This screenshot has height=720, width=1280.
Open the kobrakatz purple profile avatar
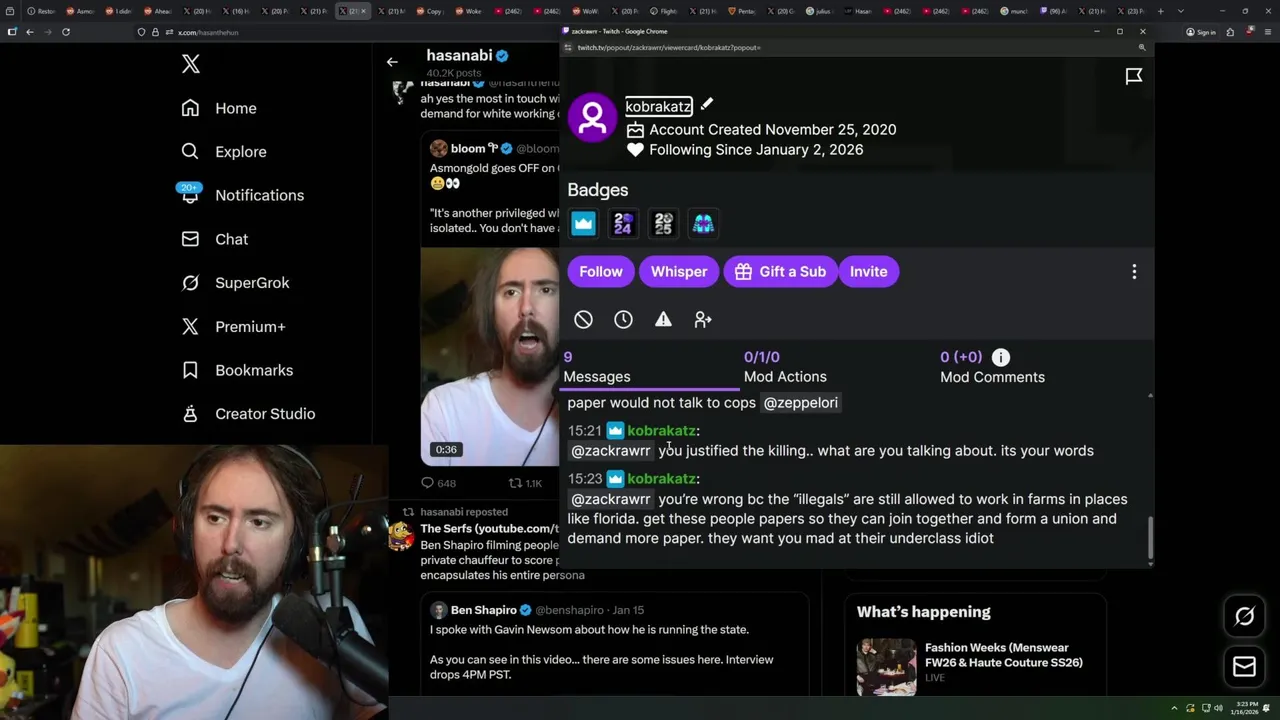click(x=592, y=118)
